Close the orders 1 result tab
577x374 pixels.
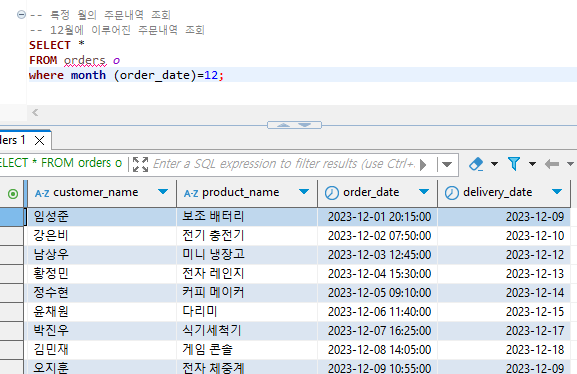pos(39,140)
